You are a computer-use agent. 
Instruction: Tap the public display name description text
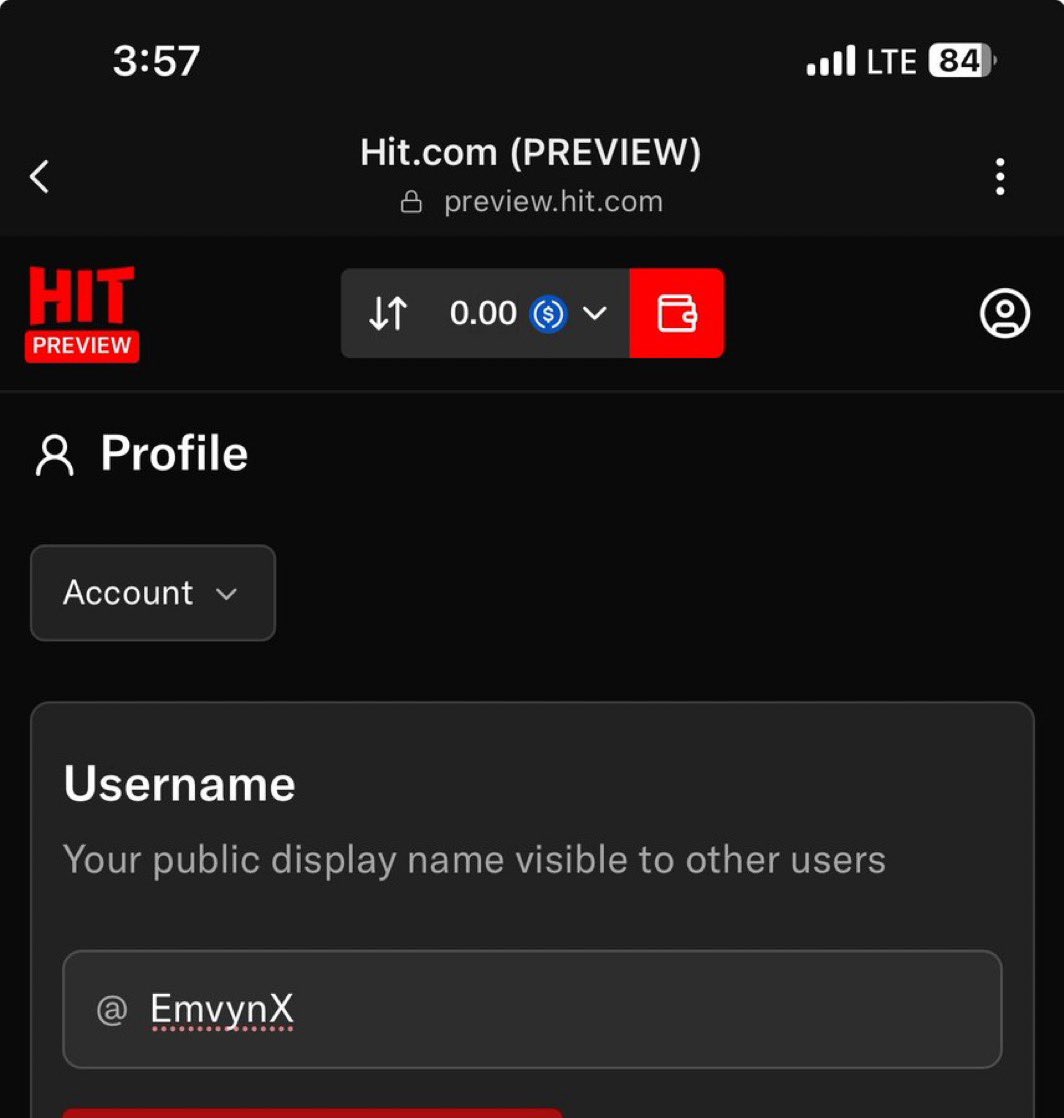474,860
